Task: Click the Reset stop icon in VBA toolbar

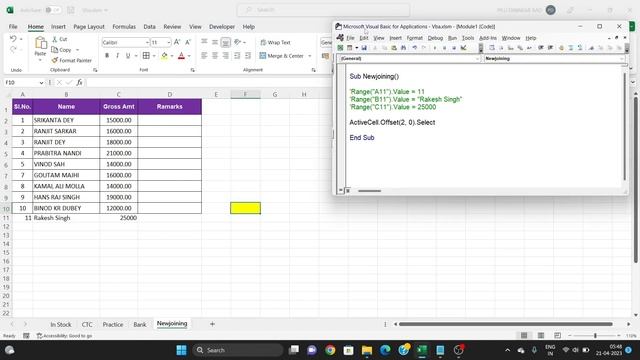Action: (x=454, y=48)
